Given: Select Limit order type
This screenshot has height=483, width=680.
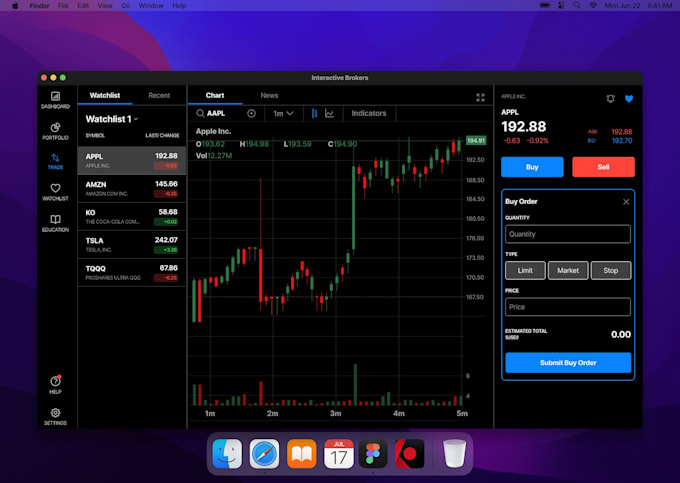Looking at the screenshot, I should (525, 270).
